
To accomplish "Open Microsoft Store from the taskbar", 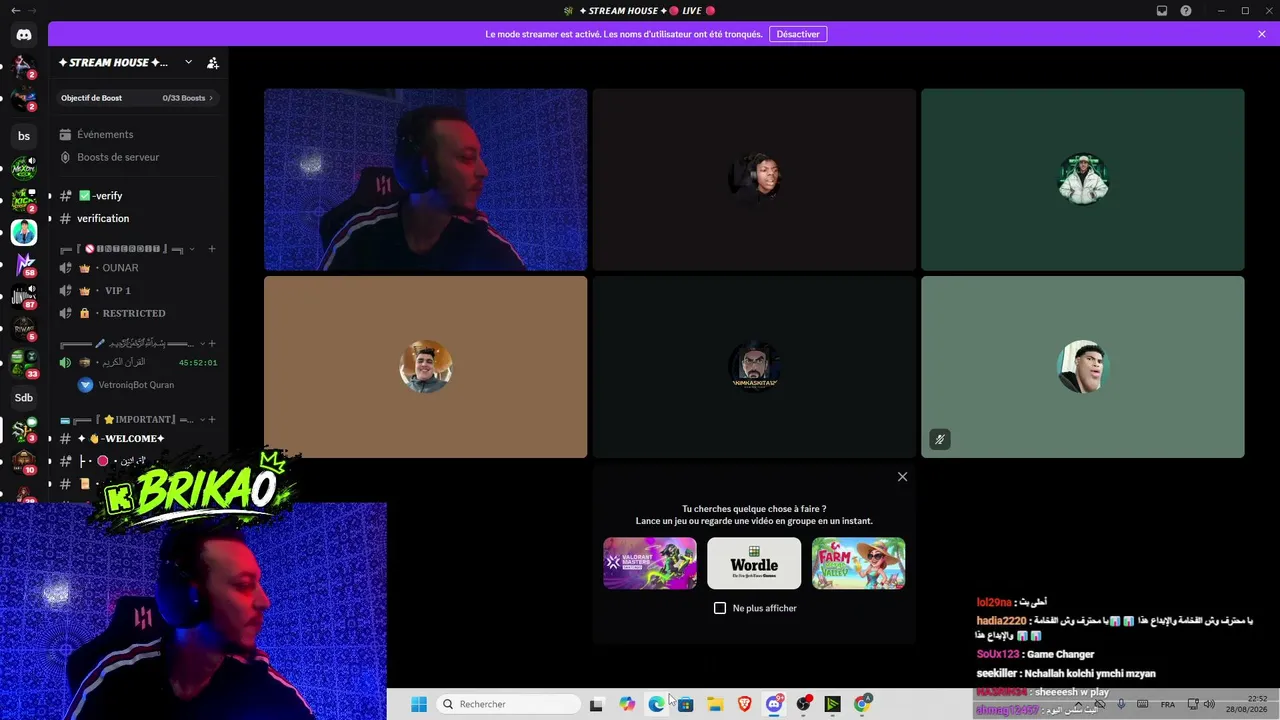I will click(x=686, y=704).
